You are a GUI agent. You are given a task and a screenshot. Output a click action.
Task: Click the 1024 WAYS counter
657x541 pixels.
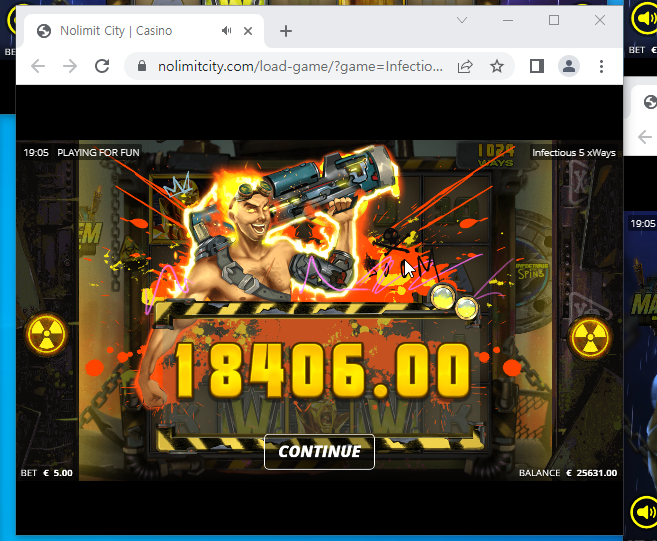(496, 155)
